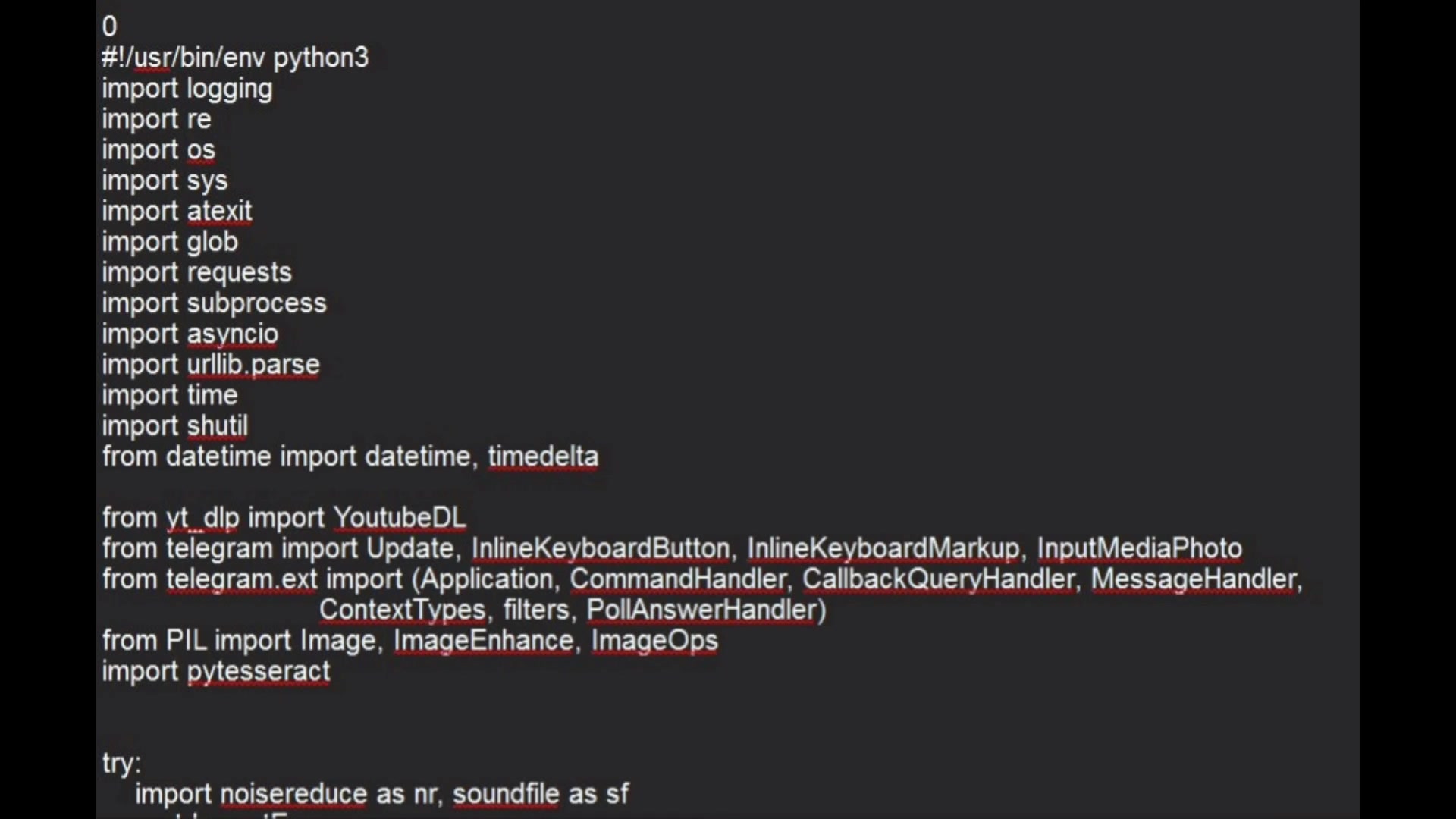Click the underlined word timedelta
The height and width of the screenshot is (819, 1456).
543,457
